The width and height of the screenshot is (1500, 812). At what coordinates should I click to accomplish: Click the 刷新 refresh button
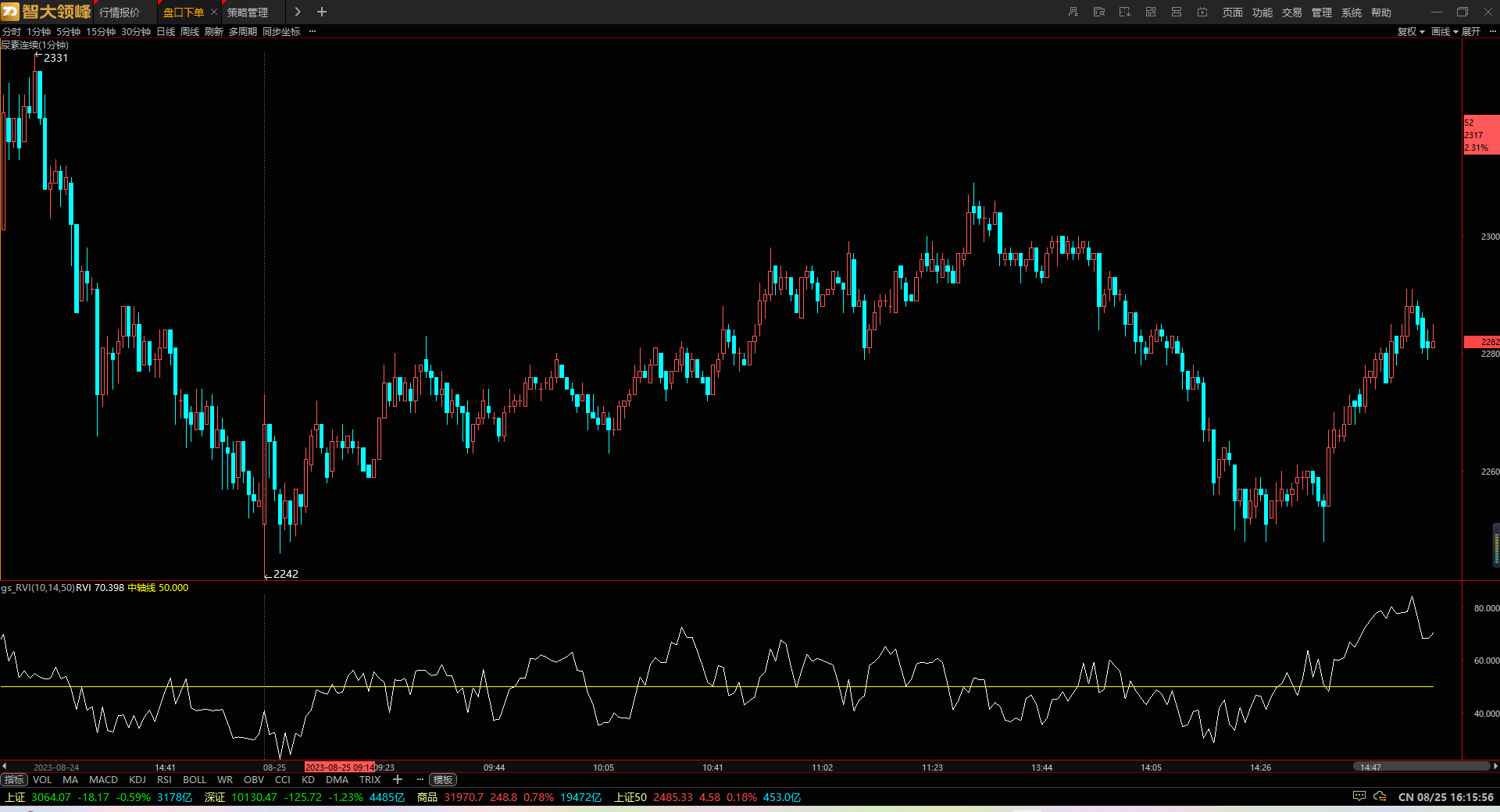pos(214,31)
